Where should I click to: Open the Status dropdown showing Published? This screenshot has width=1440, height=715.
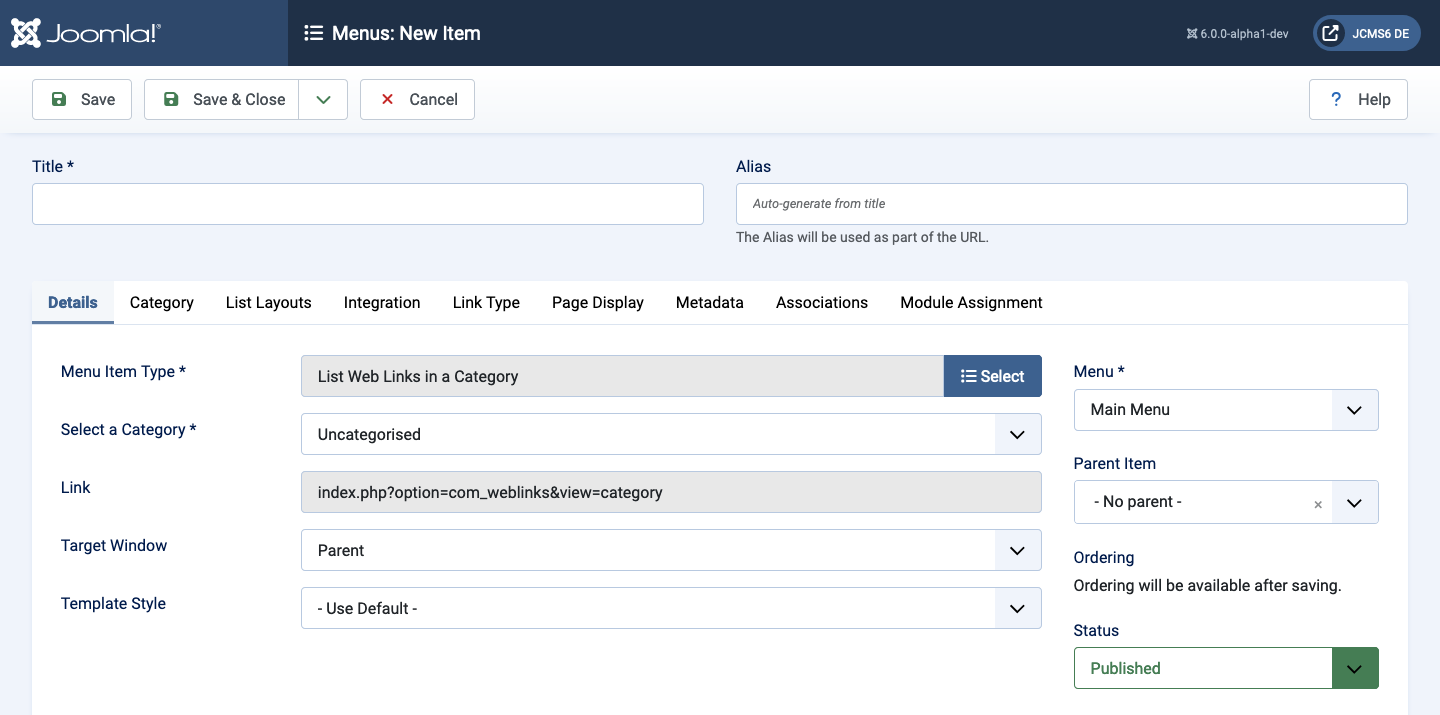click(x=1226, y=668)
